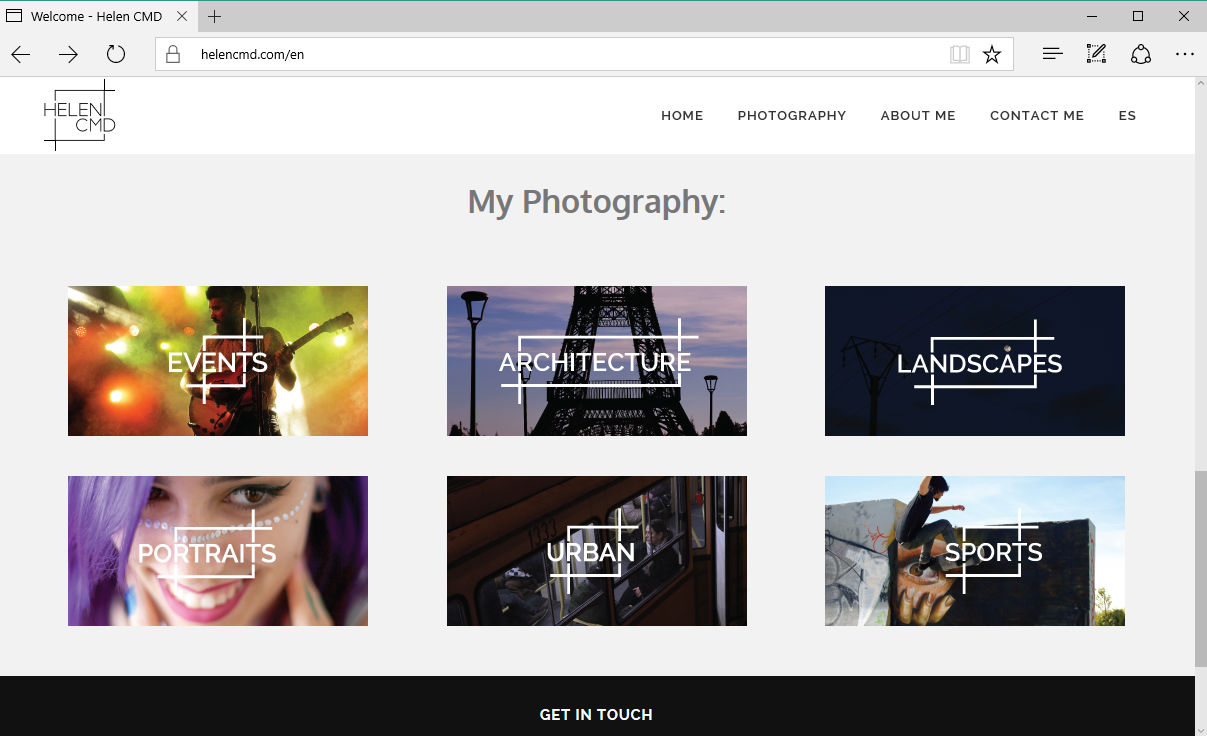Open the Make a Web Note pen icon
Screen dimensions: 1207x736
1096,54
